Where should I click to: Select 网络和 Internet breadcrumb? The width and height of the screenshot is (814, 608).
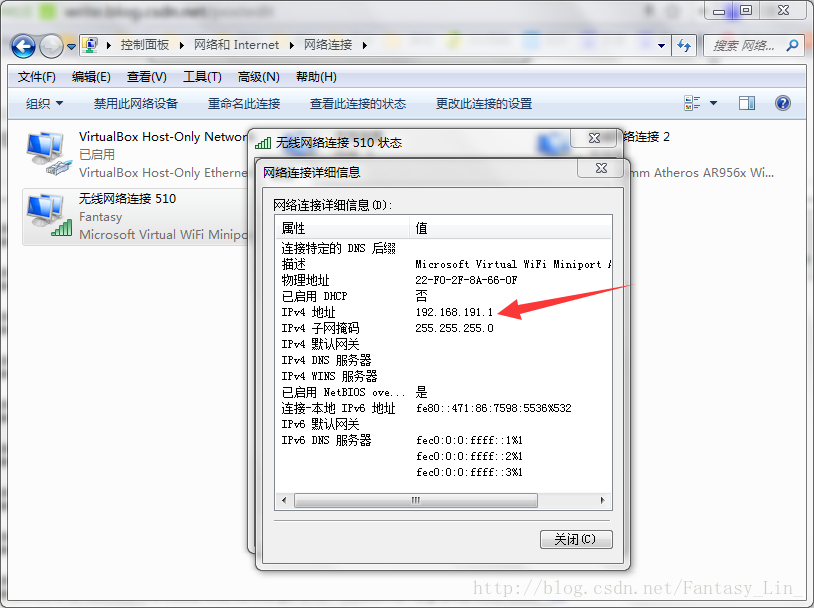coord(236,45)
